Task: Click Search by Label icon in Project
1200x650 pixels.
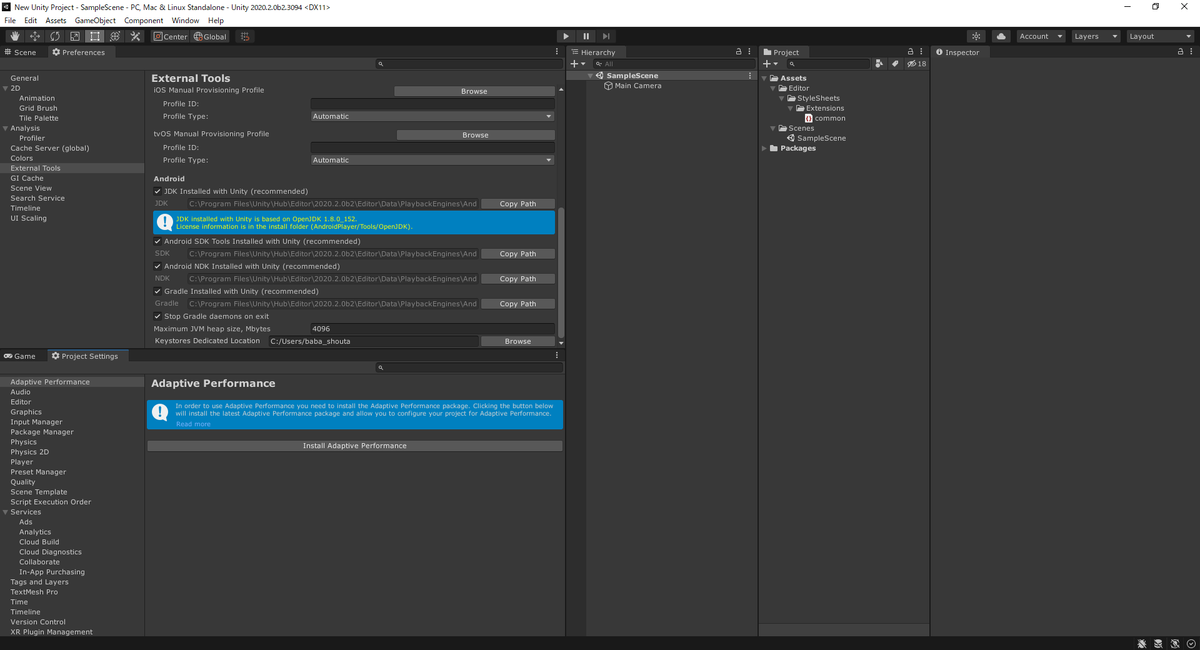Action: [895, 64]
